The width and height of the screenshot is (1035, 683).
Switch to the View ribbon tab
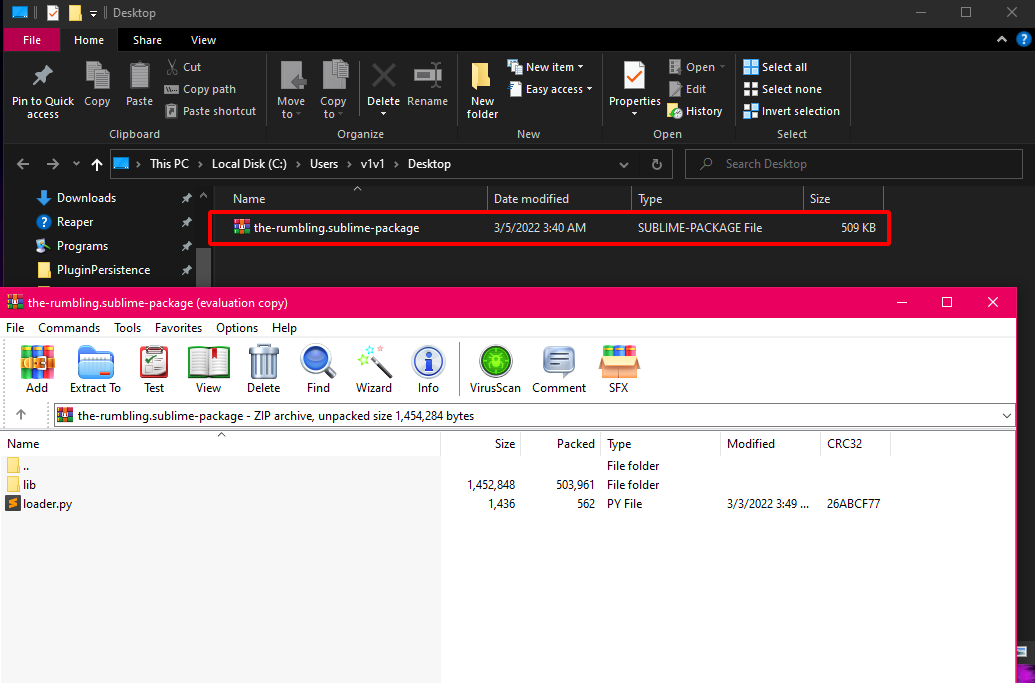pos(203,40)
